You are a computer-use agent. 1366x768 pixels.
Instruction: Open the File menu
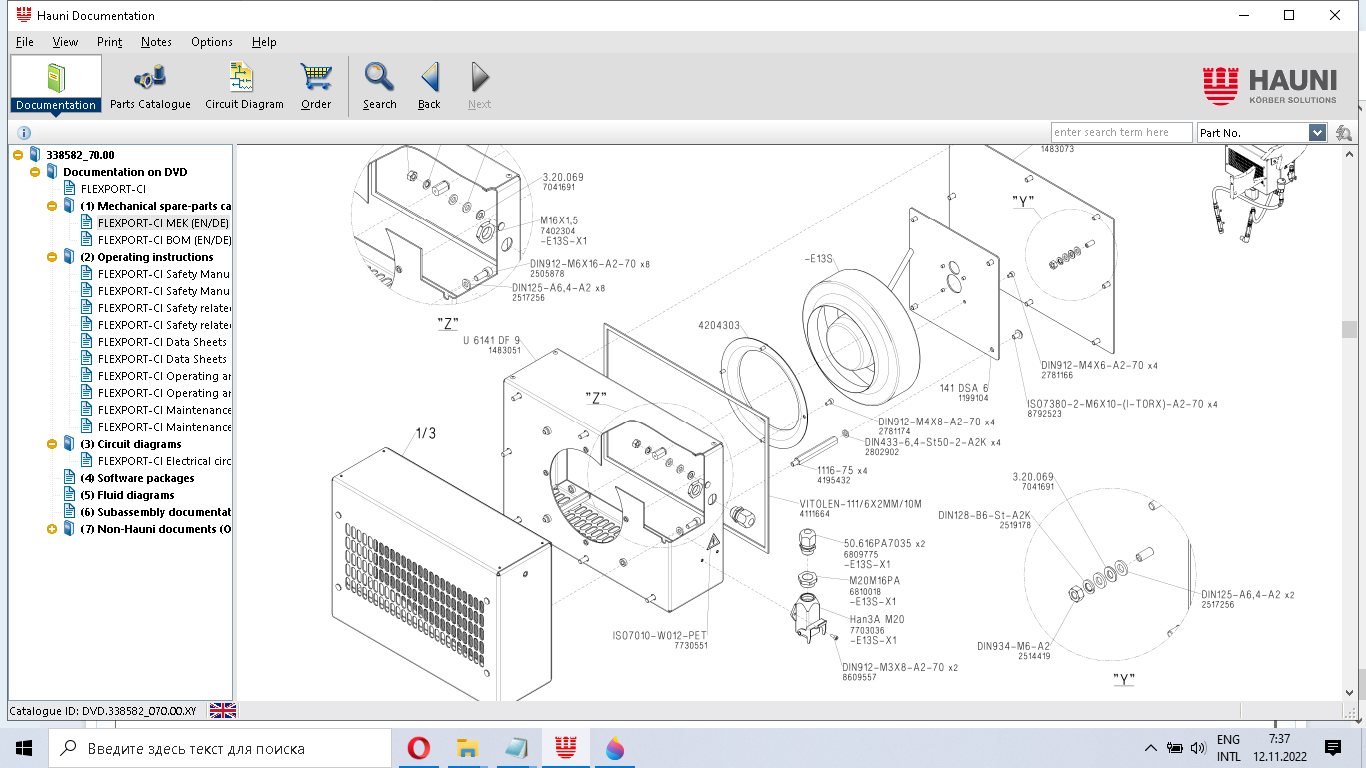pos(25,42)
